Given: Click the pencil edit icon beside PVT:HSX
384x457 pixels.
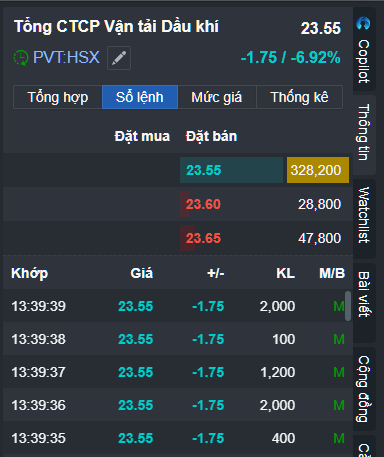Looking at the screenshot, I should [x=119, y=58].
